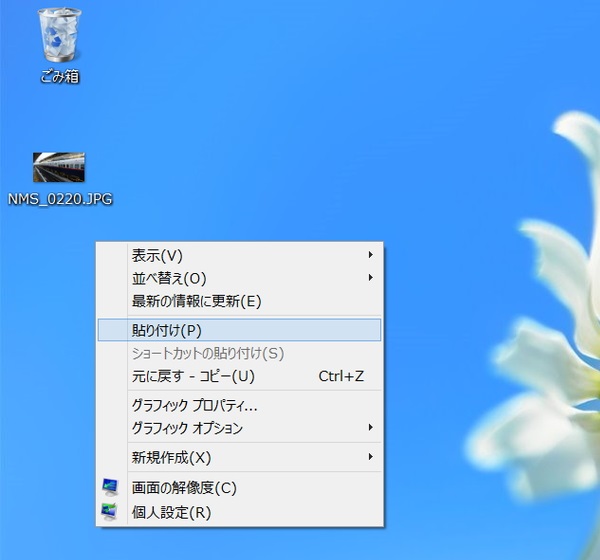Choose 最新の情報に更新(E)
Screen dimensions: 600x560
coord(240,301)
